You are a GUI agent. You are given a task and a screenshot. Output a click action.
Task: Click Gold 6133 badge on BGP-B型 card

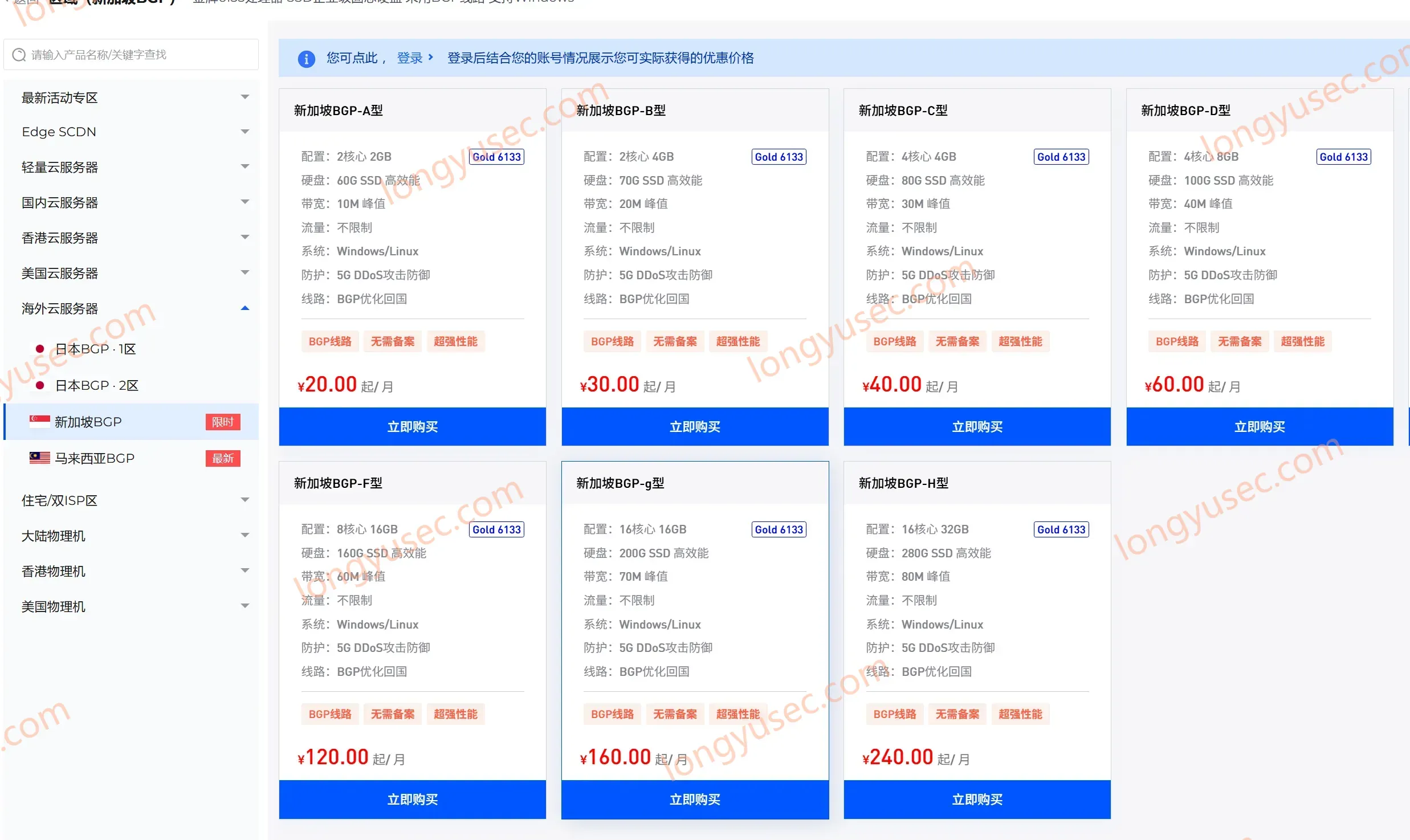(x=779, y=157)
